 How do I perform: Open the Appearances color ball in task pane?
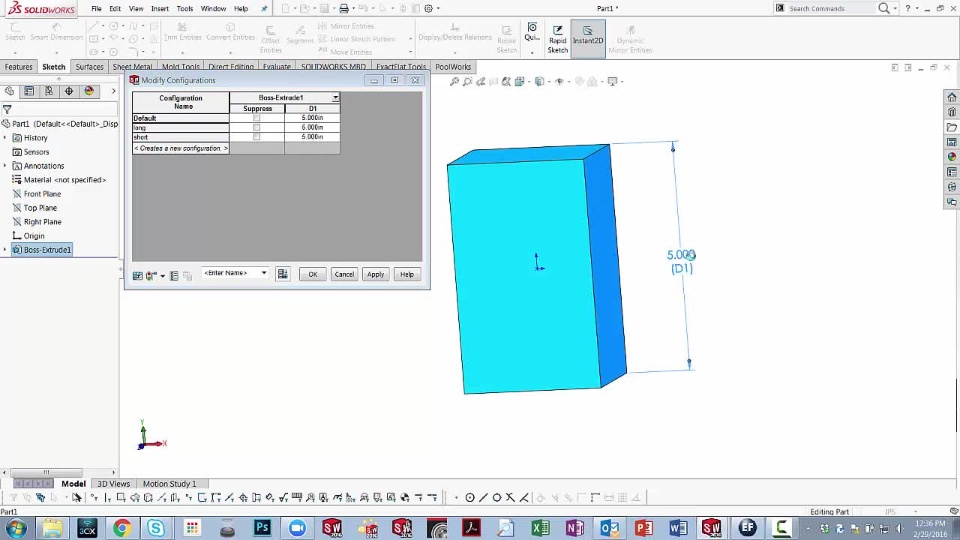click(951, 157)
